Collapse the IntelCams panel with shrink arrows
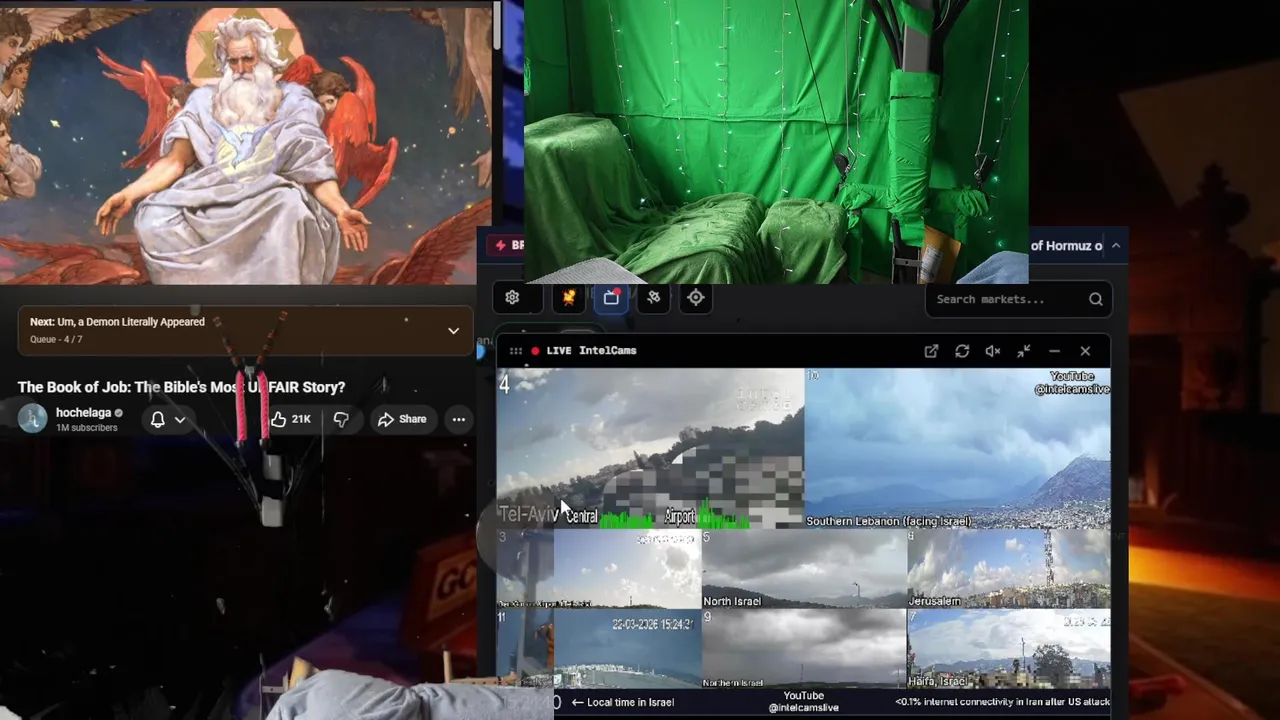Image resolution: width=1280 pixels, height=720 pixels. [1024, 351]
